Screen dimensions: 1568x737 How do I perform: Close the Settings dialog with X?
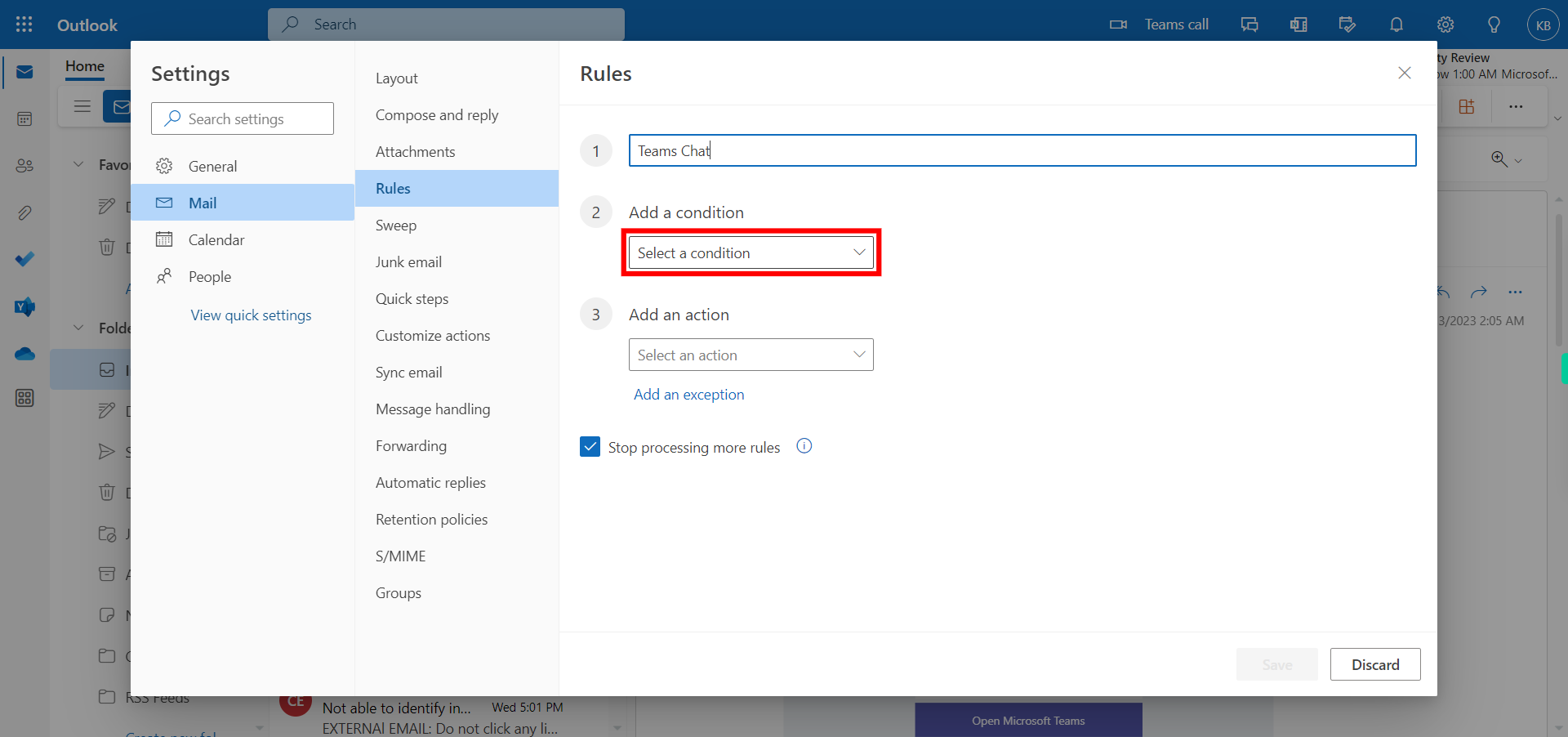click(1405, 73)
